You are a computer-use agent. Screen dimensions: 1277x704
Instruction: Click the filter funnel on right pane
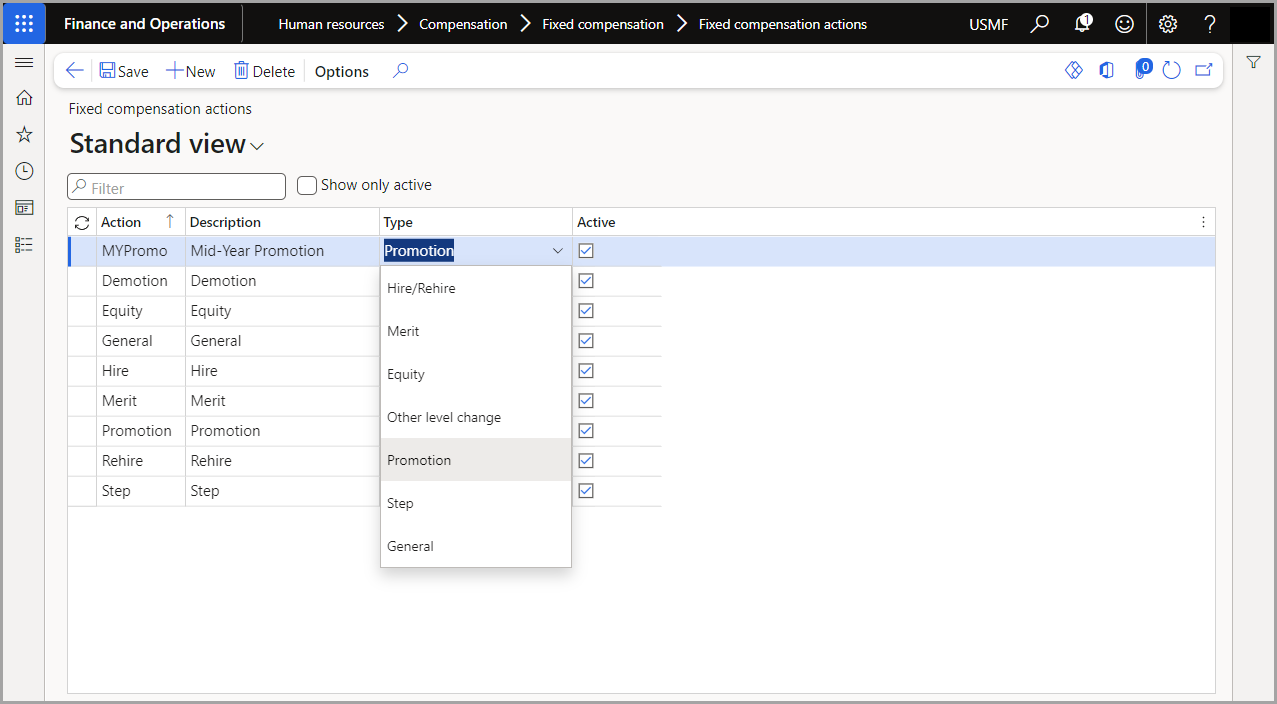pos(1253,62)
